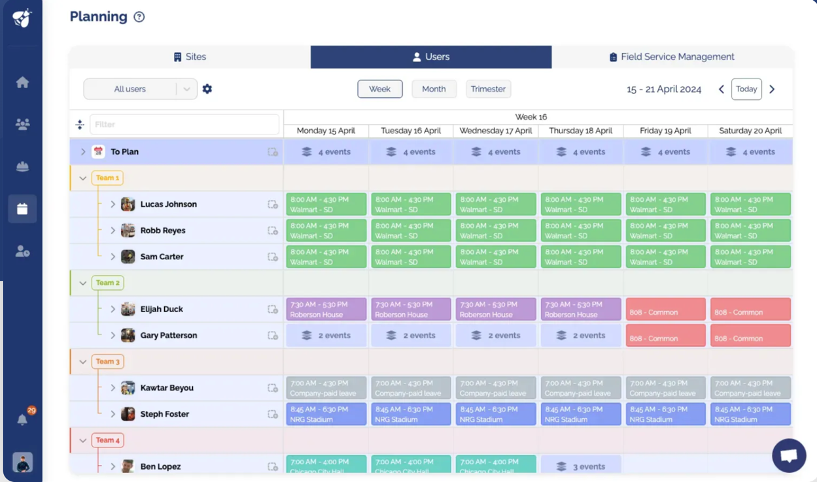Open the team members sidebar icon

tap(22, 124)
